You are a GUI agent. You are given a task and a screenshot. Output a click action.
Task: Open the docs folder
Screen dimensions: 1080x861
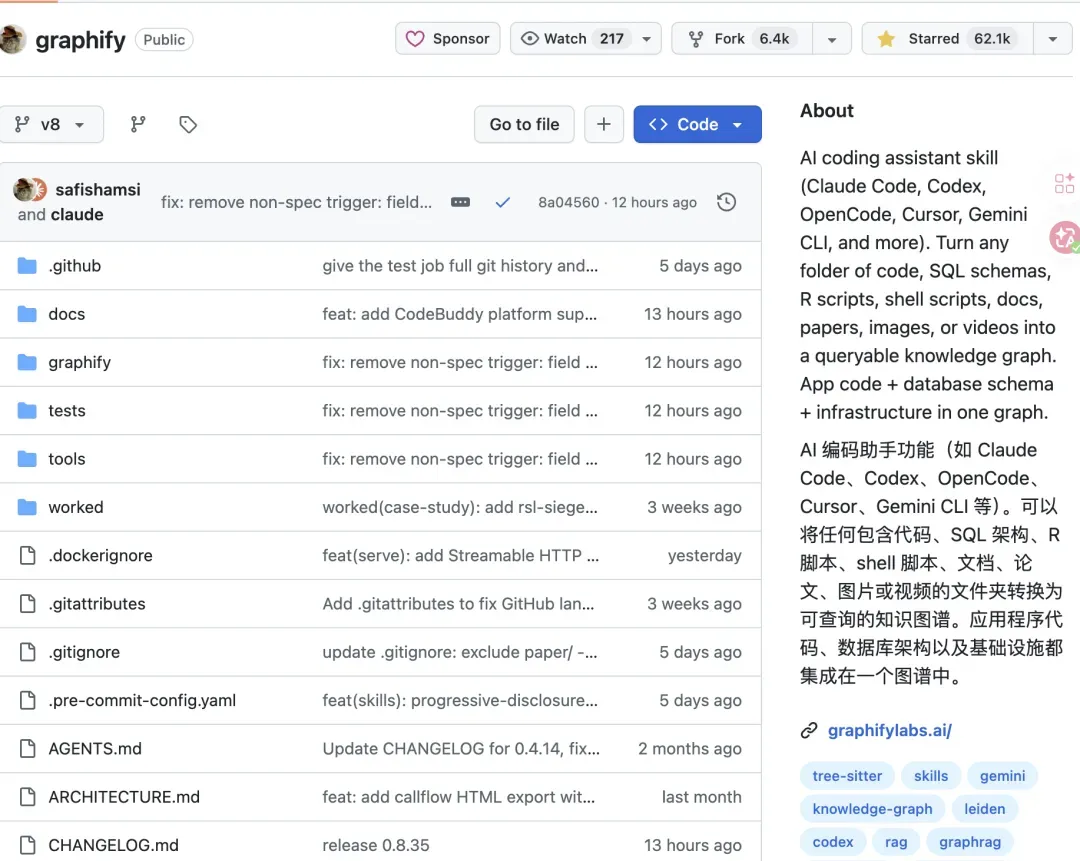66,314
